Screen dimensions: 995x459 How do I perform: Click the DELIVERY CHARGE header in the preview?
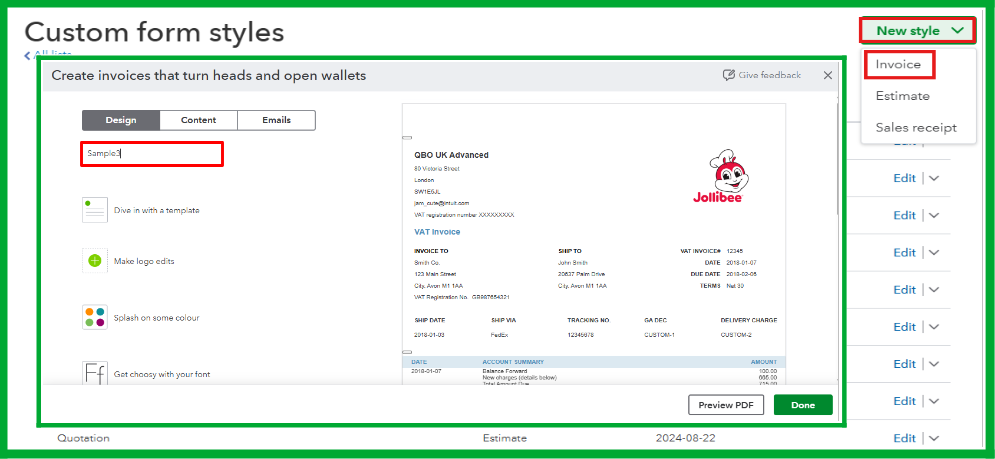749,321
